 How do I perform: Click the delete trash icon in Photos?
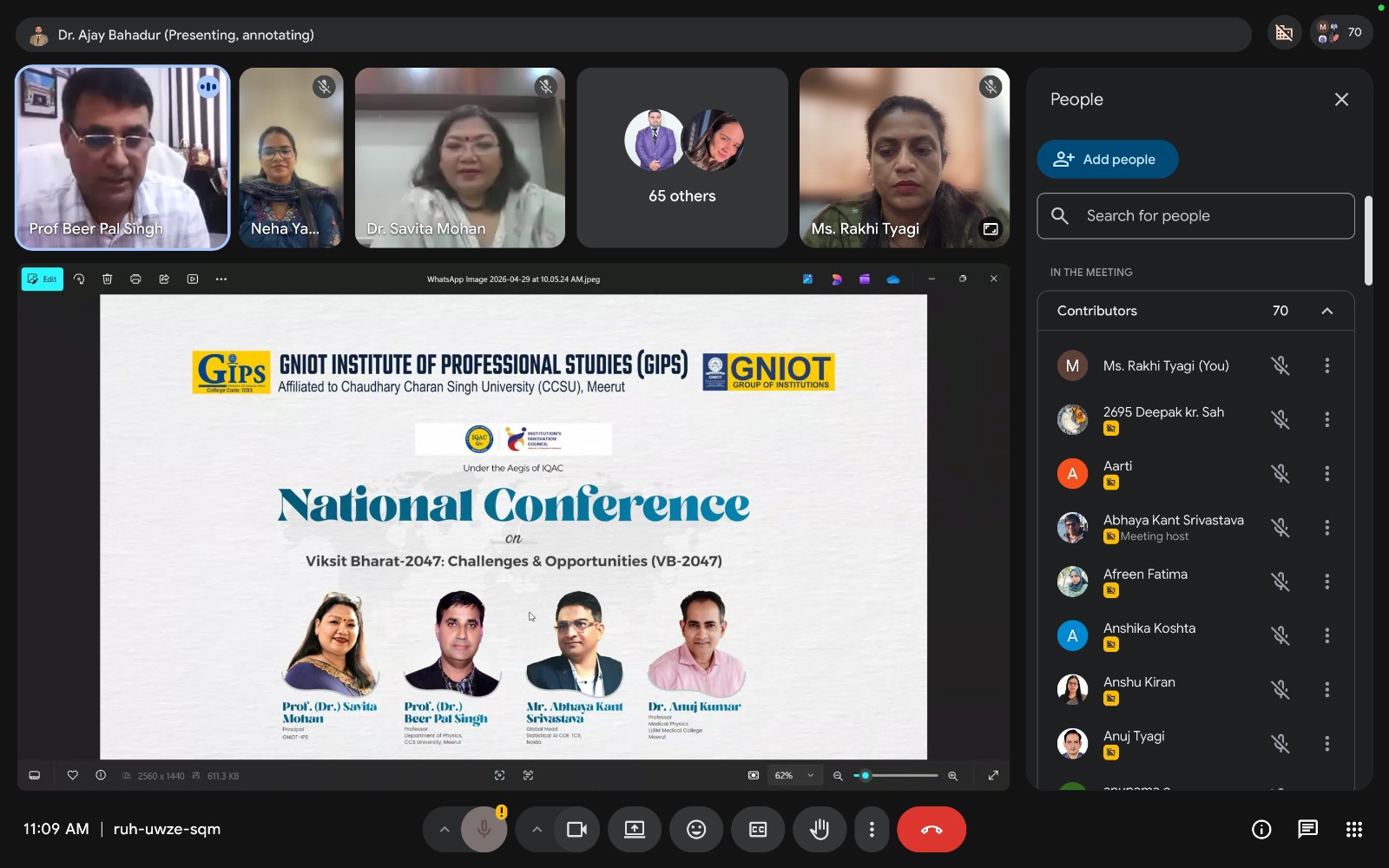pos(108,279)
